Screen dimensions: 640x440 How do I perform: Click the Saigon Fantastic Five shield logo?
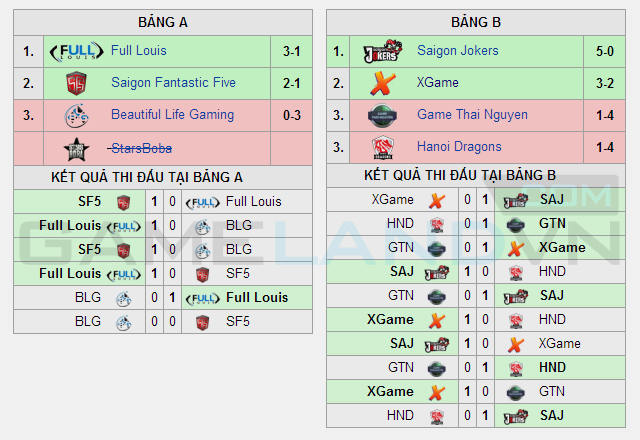pyautogui.click(x=76, y=83)
